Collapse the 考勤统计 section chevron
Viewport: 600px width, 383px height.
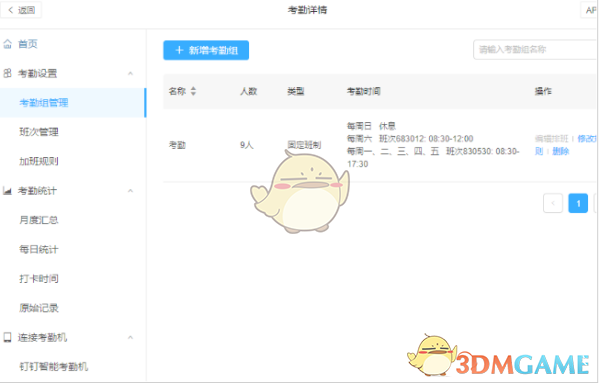130,191
